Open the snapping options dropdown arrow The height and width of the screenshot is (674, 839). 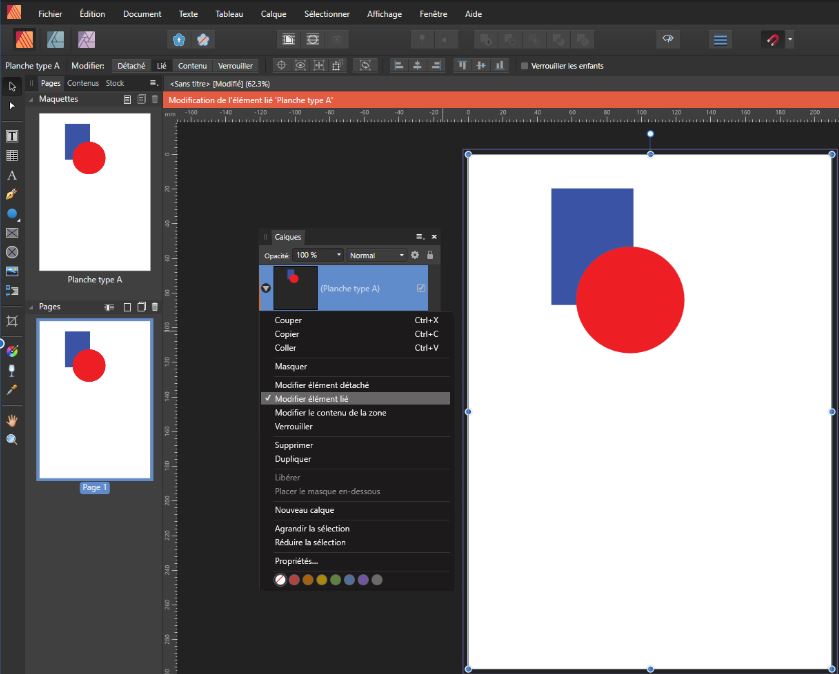[x=790, y=40]
